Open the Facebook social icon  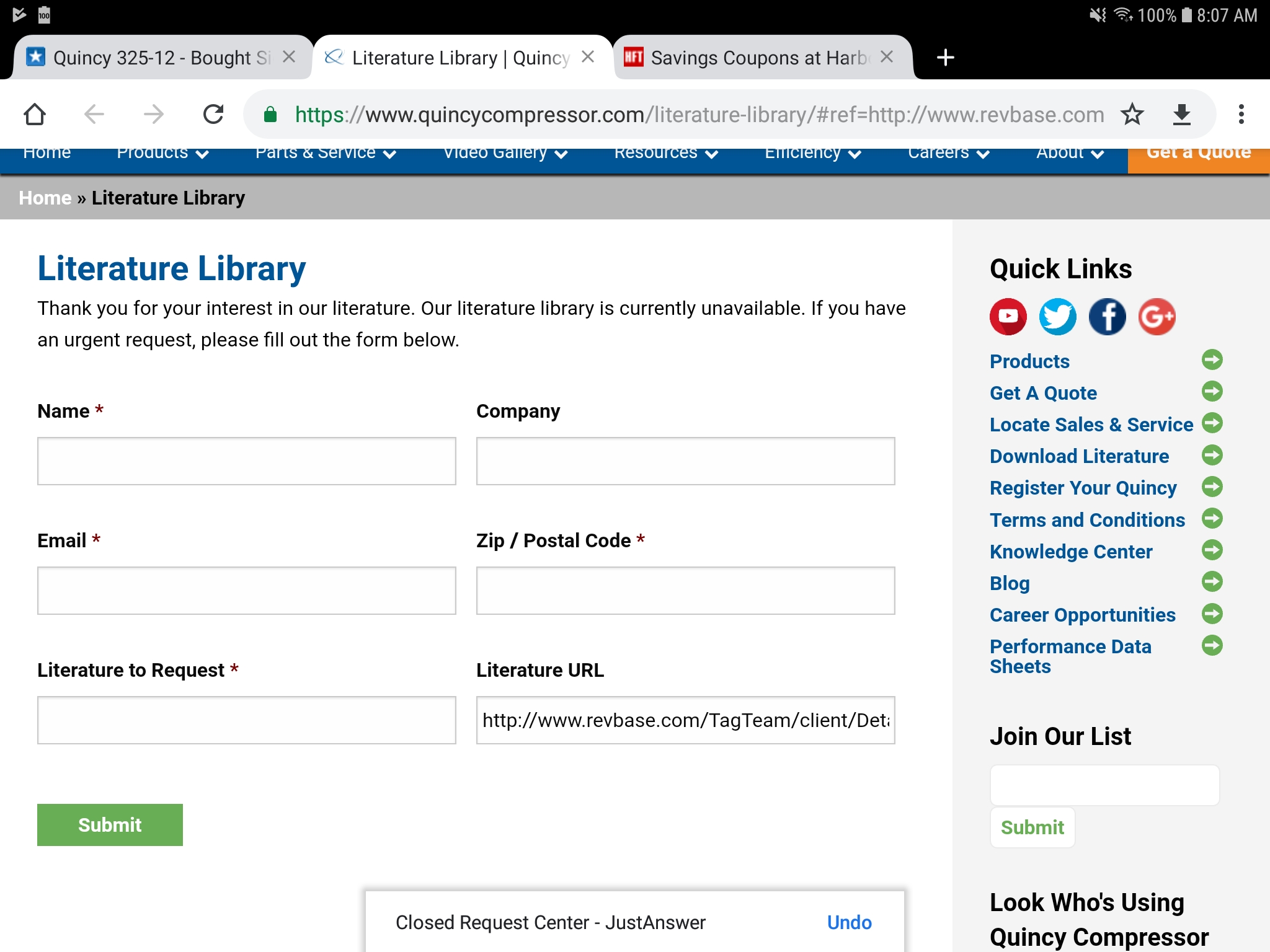point(1108,316)
